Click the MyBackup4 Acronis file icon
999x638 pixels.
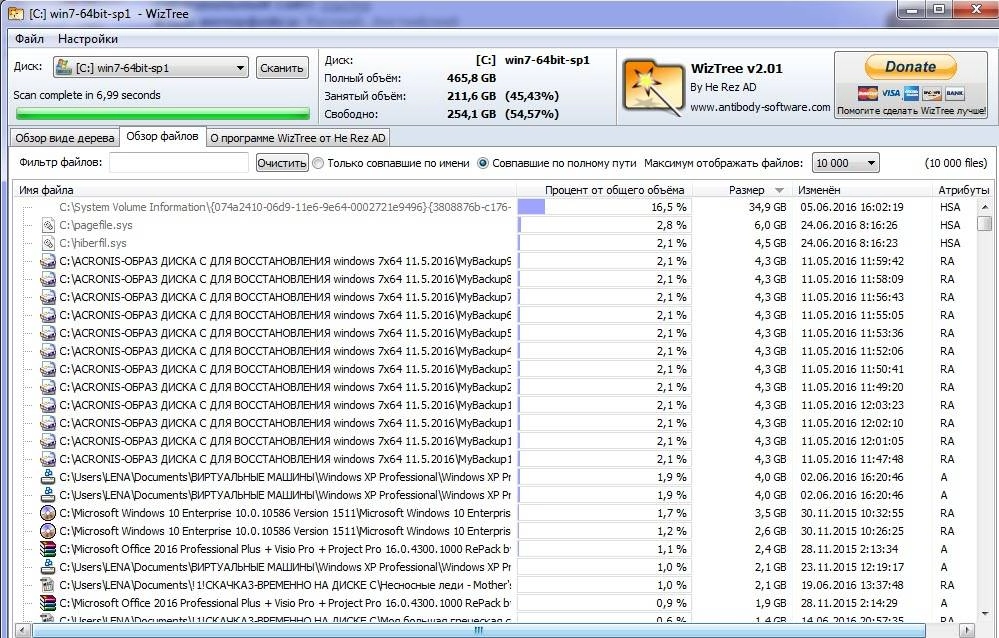48,351
